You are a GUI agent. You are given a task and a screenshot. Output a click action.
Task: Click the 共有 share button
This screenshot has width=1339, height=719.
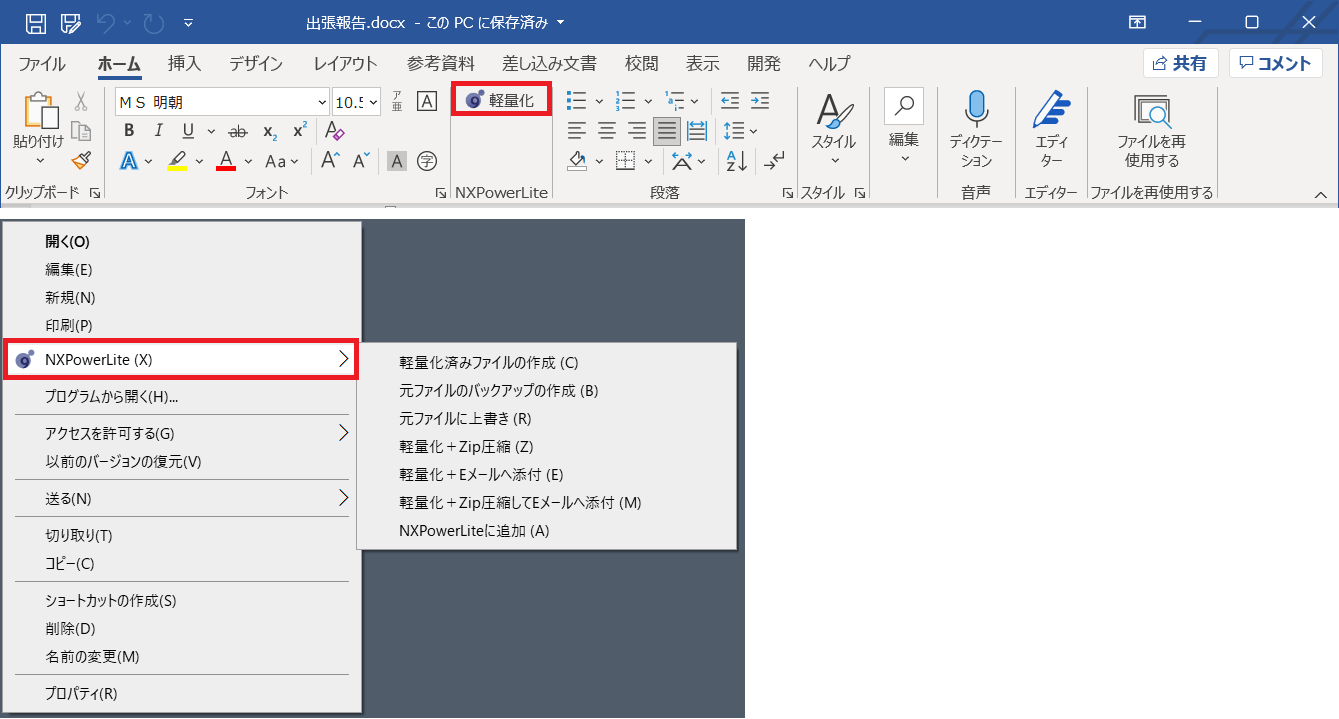[1180, 63]
